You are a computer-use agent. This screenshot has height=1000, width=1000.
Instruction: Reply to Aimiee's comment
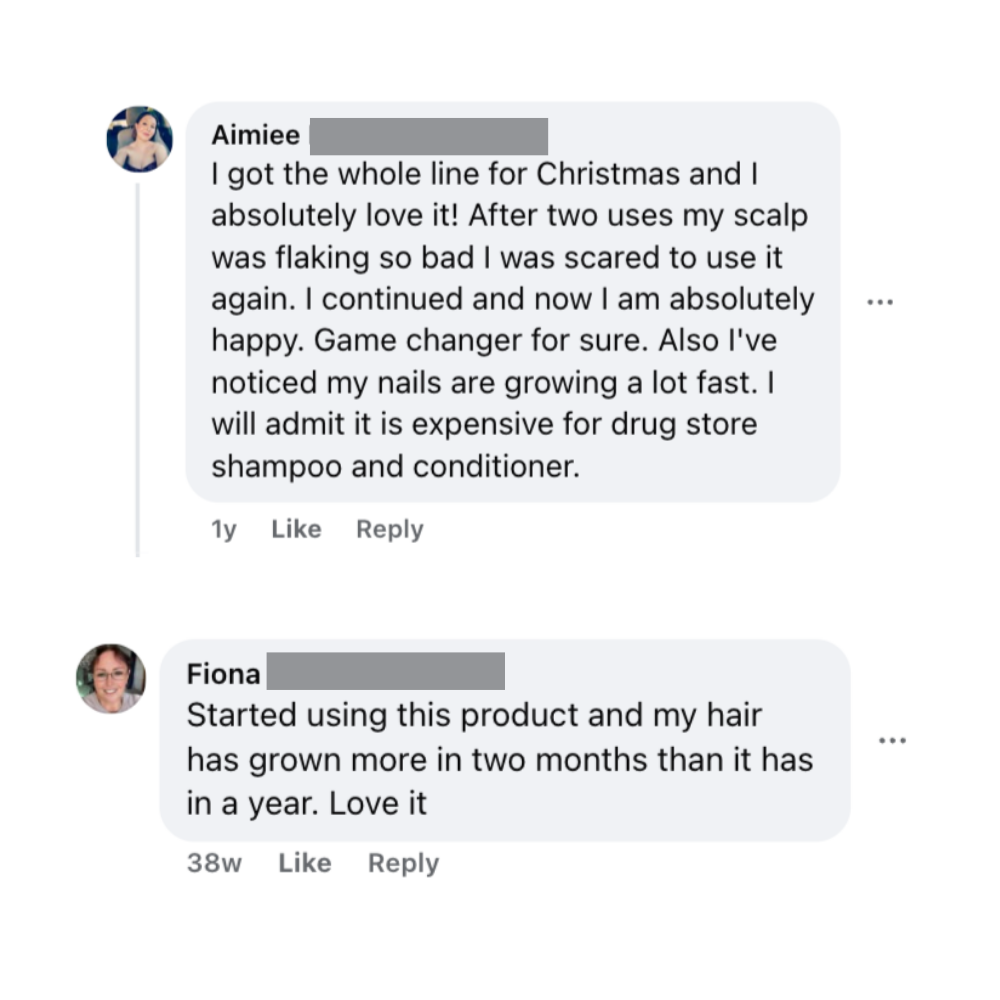(x=389, y=529)
